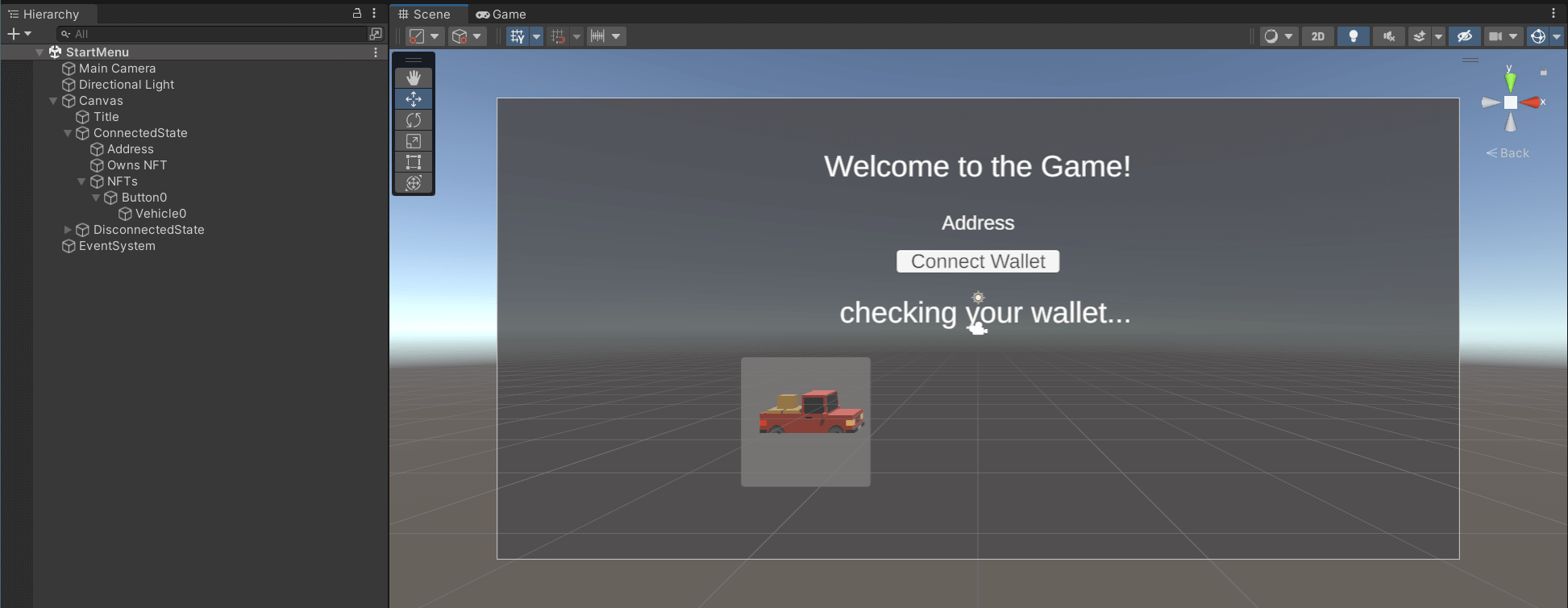This screenshot has width=1568, height=608.
Task: Click the Hierarchy search field
Action: click(x=214, y=34)
